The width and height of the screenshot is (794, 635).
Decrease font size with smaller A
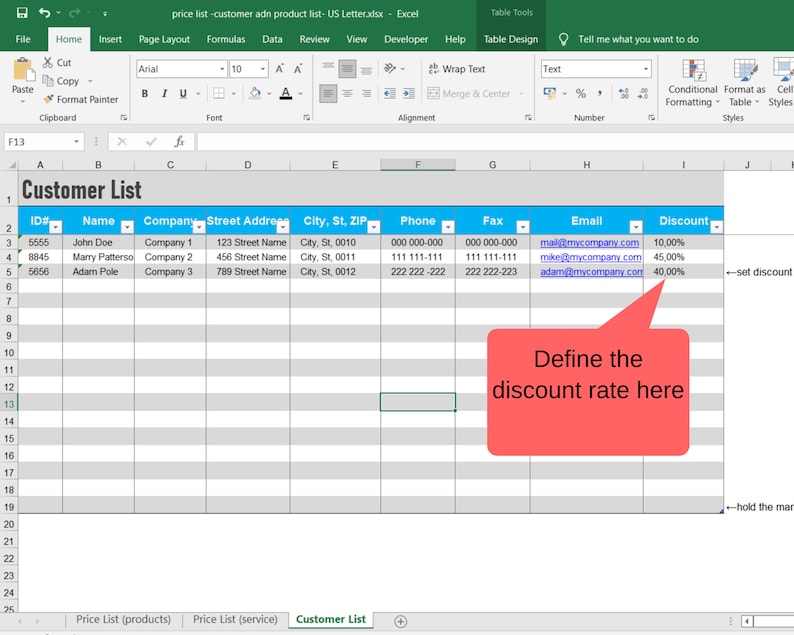coord(298,69)
